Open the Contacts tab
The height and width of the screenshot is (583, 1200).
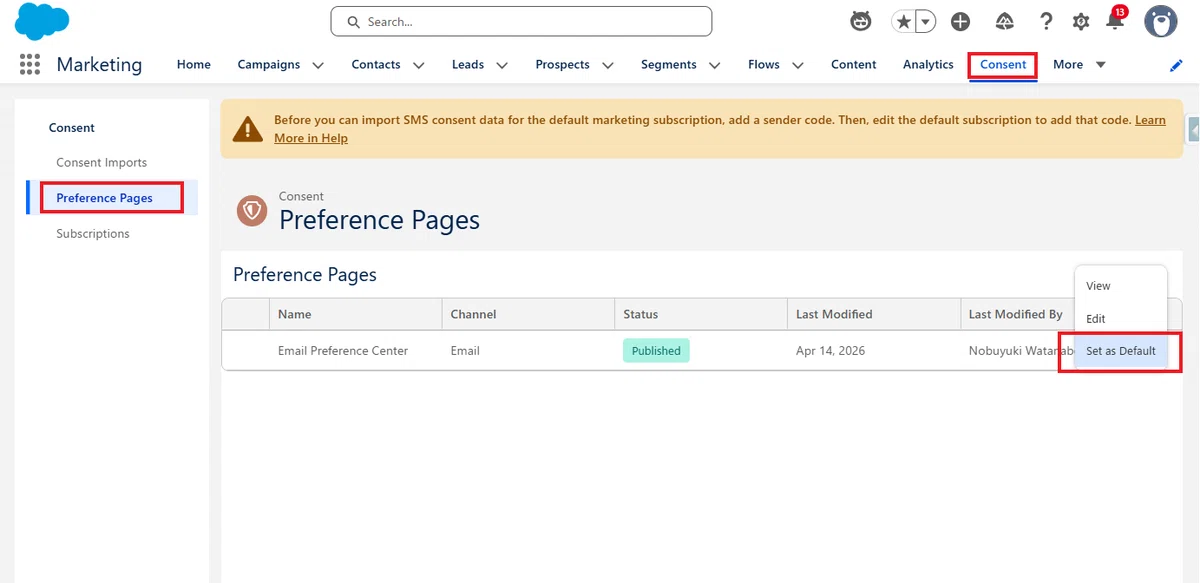click(x=376, y=64)
